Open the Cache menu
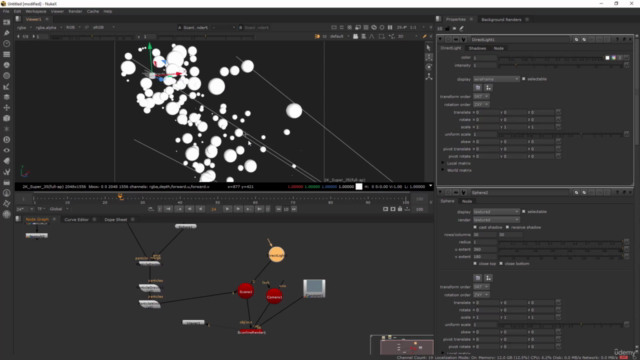This screenshot has height=360, width=640. click(x=93, y=11)
